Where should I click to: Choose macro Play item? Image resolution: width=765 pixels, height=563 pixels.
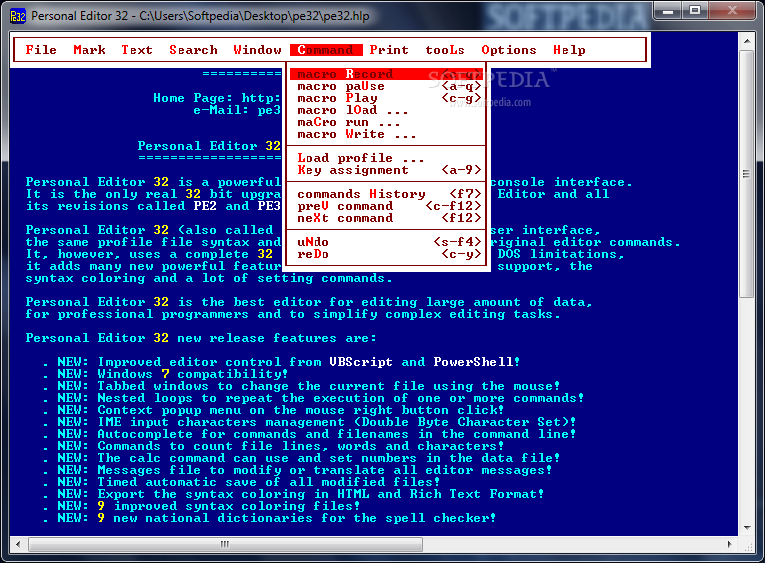pyautogui.click(x=386, y=98)
